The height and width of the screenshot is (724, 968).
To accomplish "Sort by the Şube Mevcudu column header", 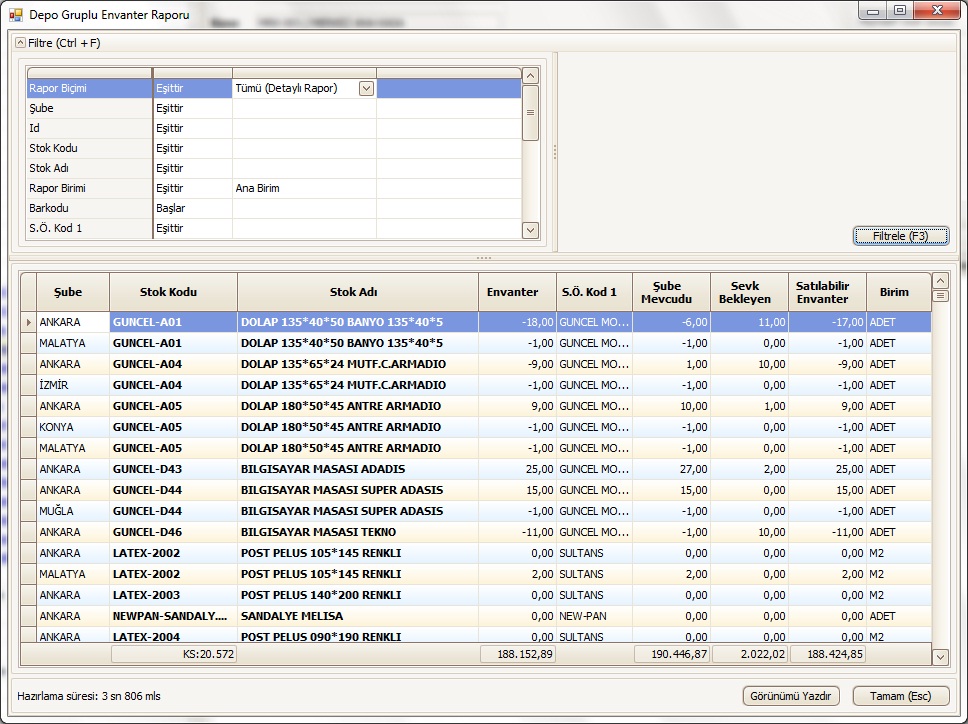I will click(672, 293).
